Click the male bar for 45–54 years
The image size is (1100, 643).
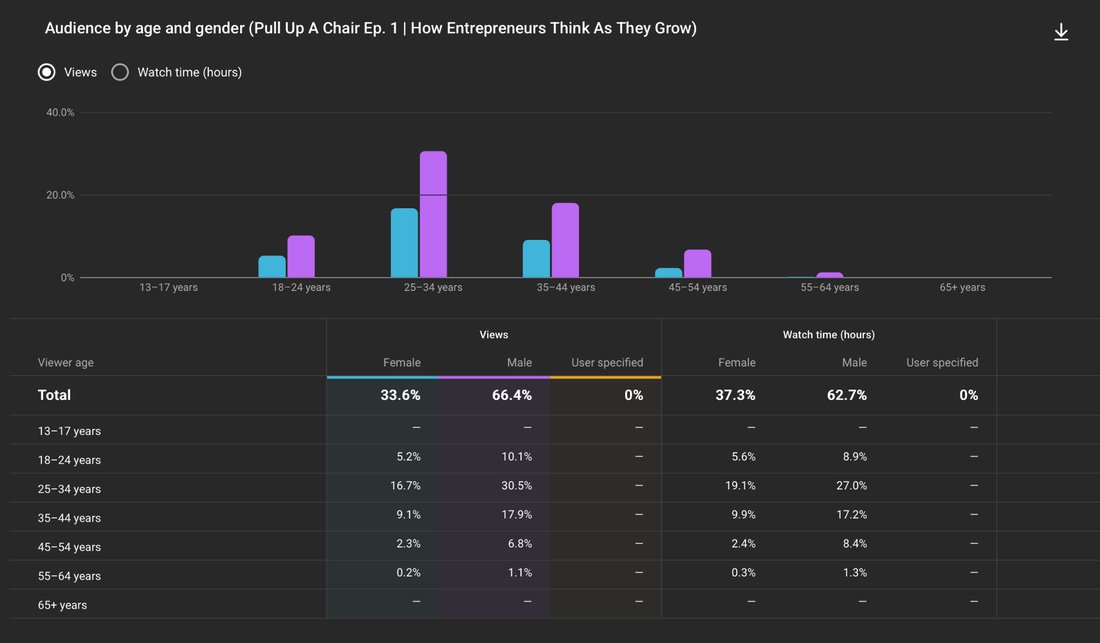pos(697,264)
